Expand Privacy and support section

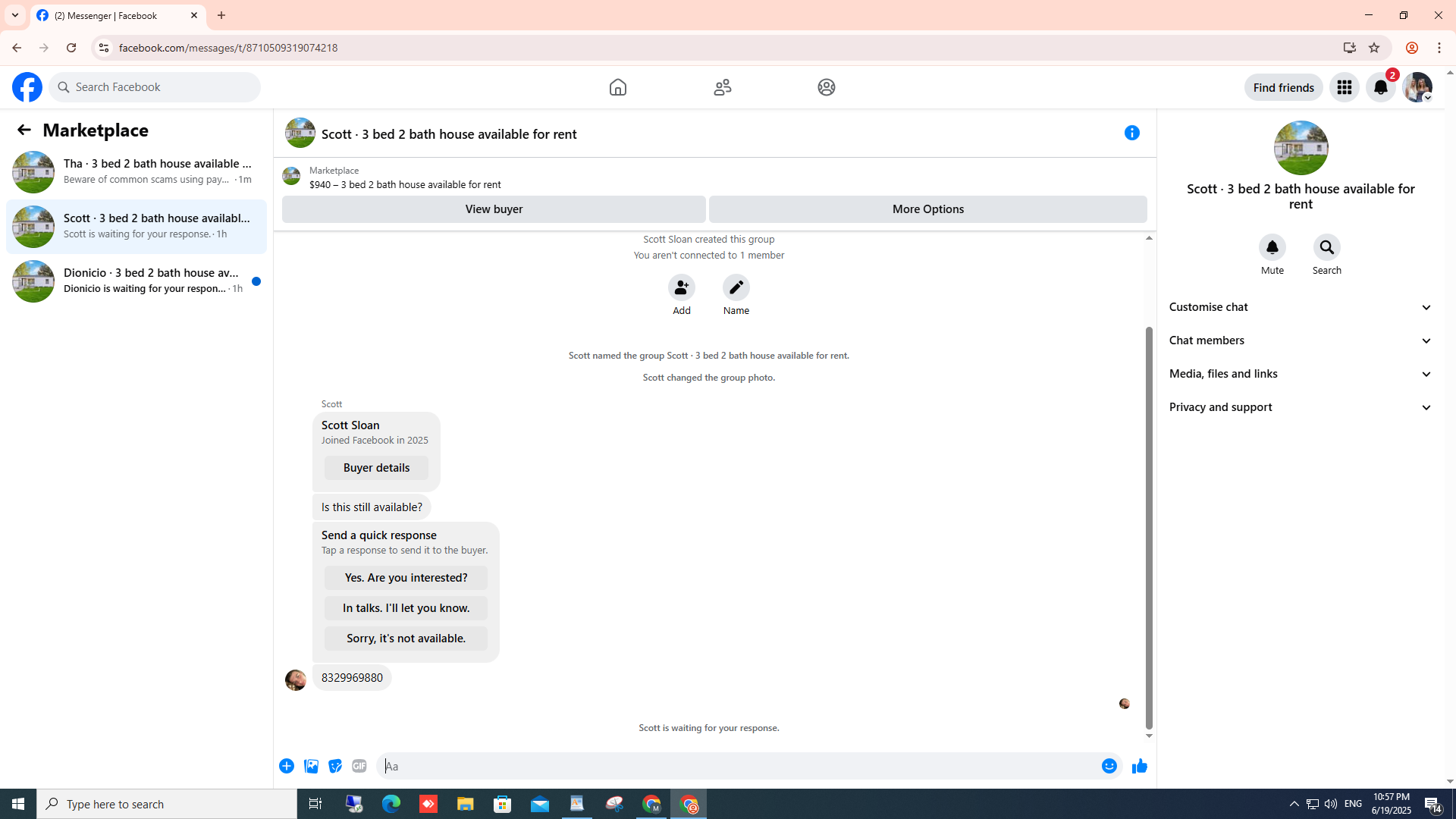1301,407
